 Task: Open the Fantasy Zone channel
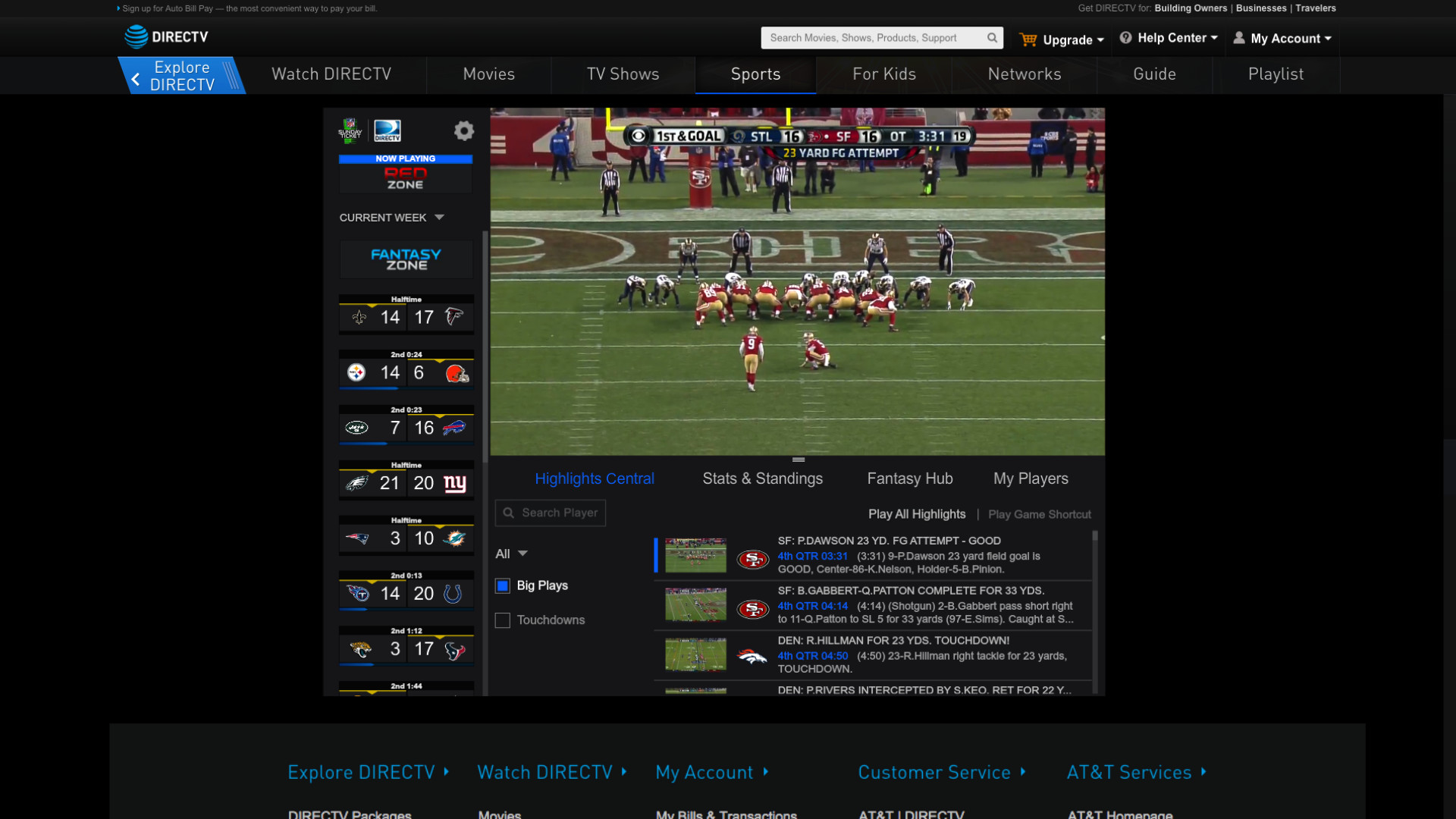406,259
